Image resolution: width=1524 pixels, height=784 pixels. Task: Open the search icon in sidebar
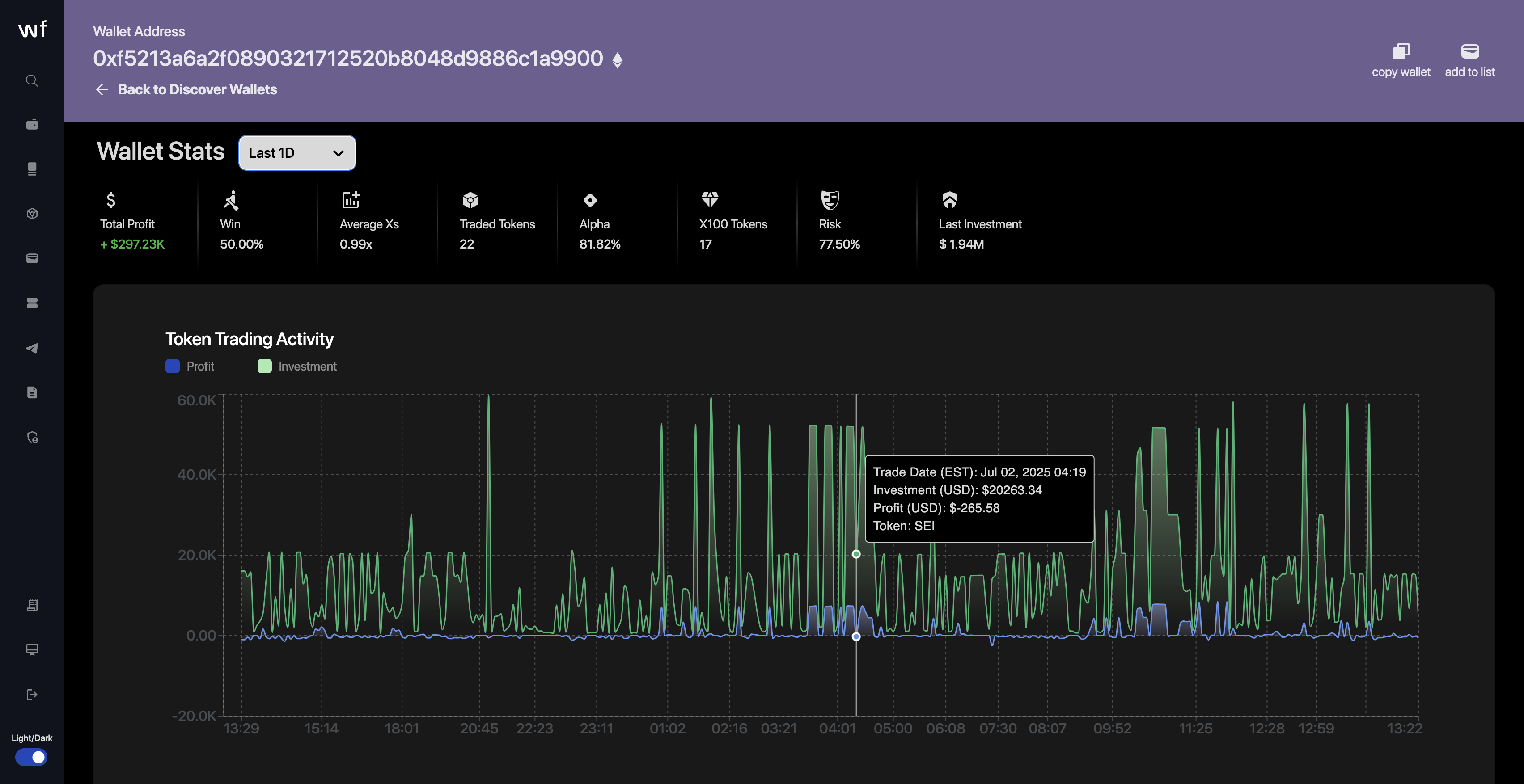tap(32, 80)
